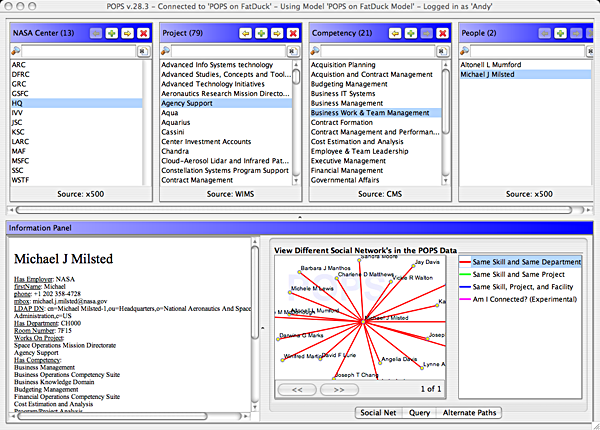The width and height of the screenshot is (600, 430).
Task: Open the Query tab
Action: pos(420,412)
